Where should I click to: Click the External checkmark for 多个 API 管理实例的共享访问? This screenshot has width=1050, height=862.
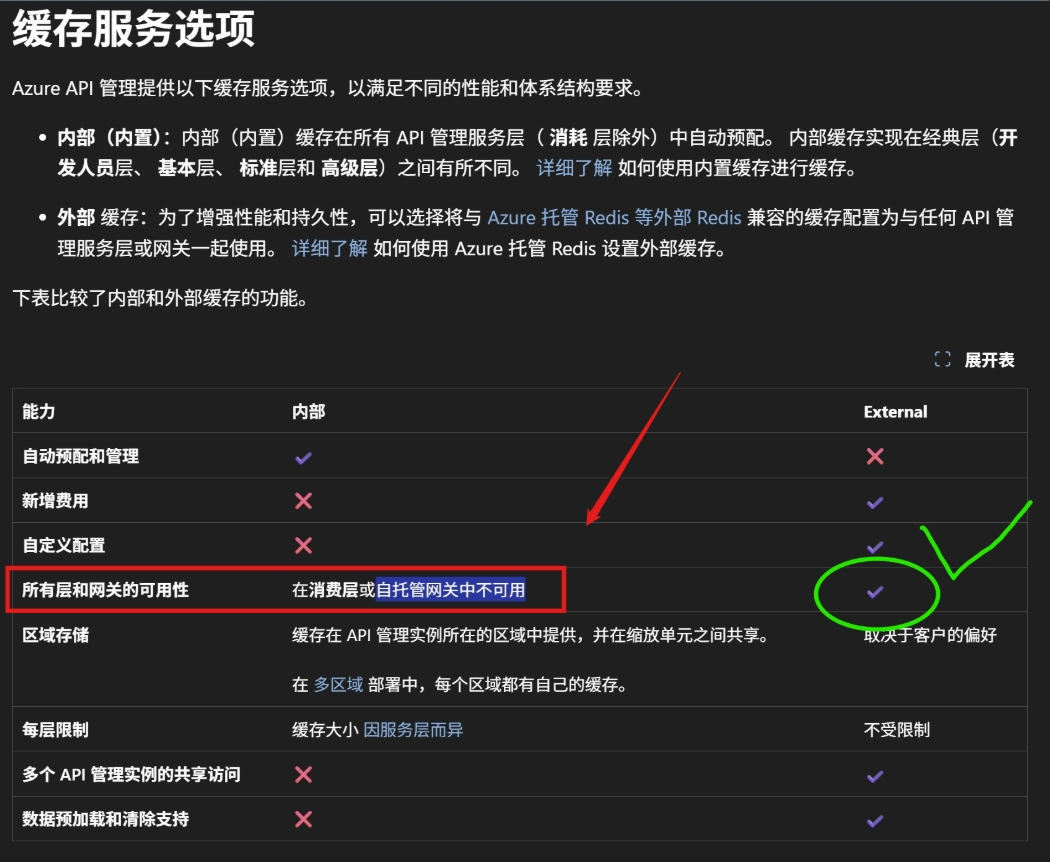[875, 776]
